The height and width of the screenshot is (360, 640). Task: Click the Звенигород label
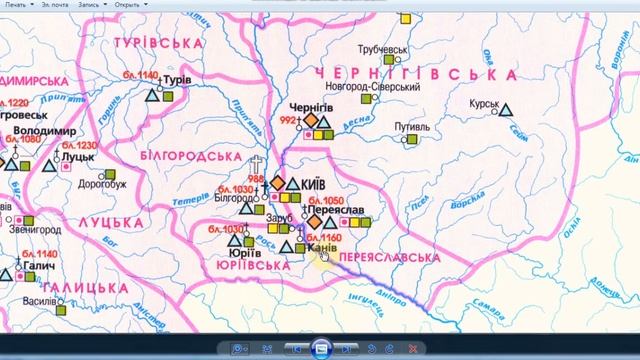(35, 230)
